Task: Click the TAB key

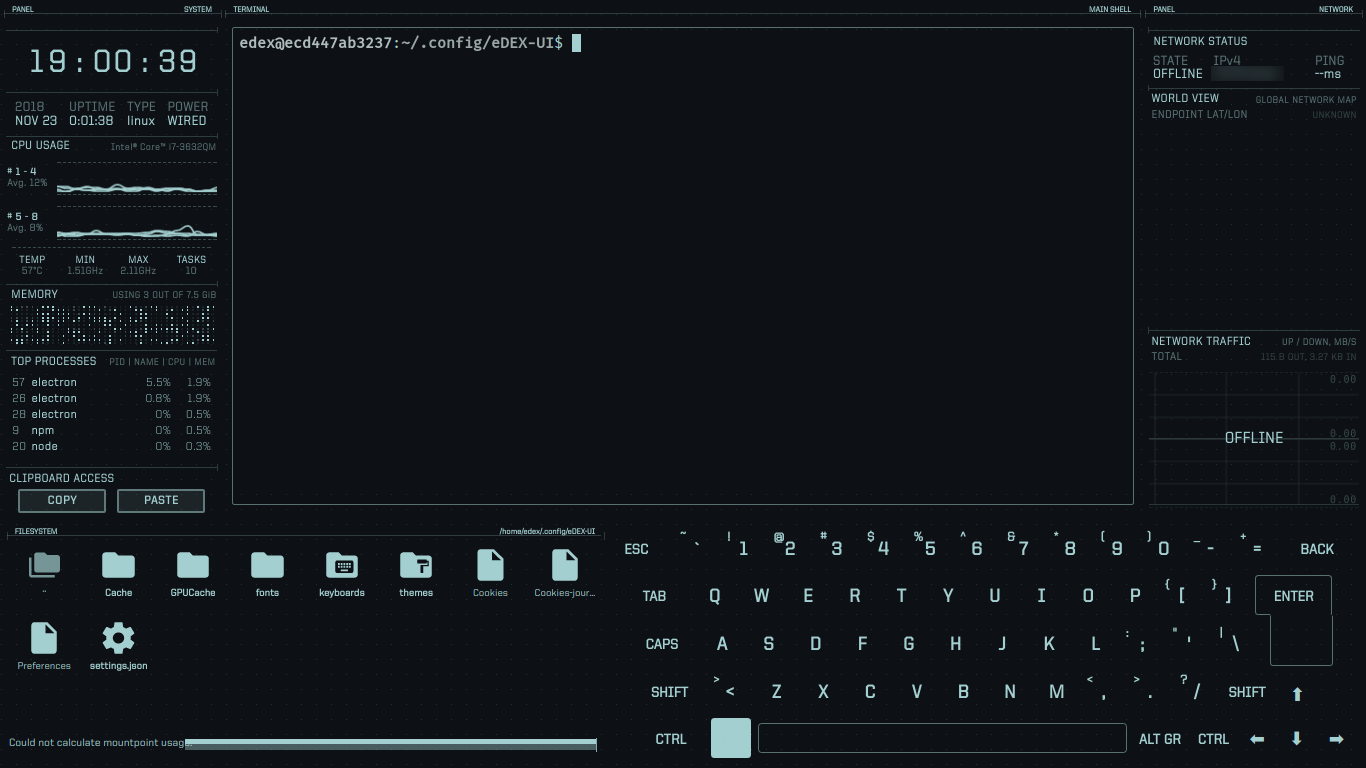Action: [x=654, y=596]
